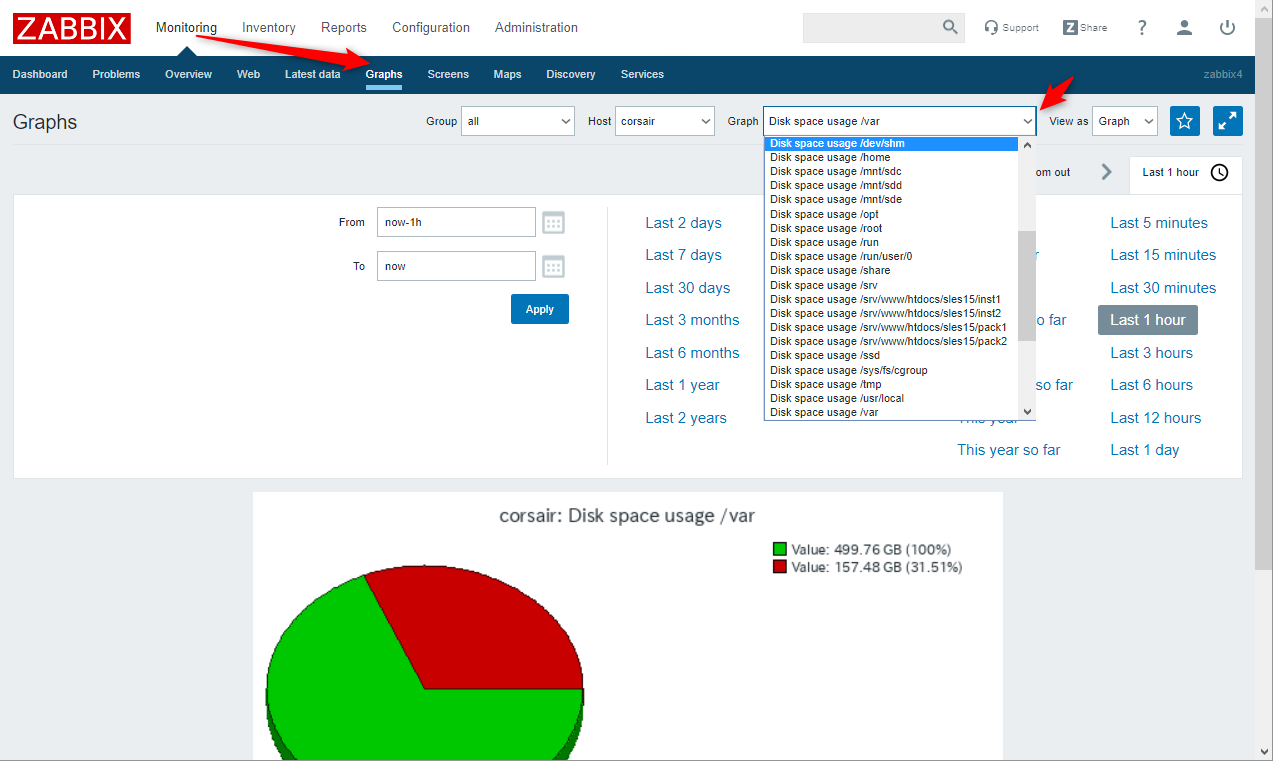Choose Disk space usage /dev/shm option
The width and height of the screenshot is (1273, 761).
[x=891, y=143]
